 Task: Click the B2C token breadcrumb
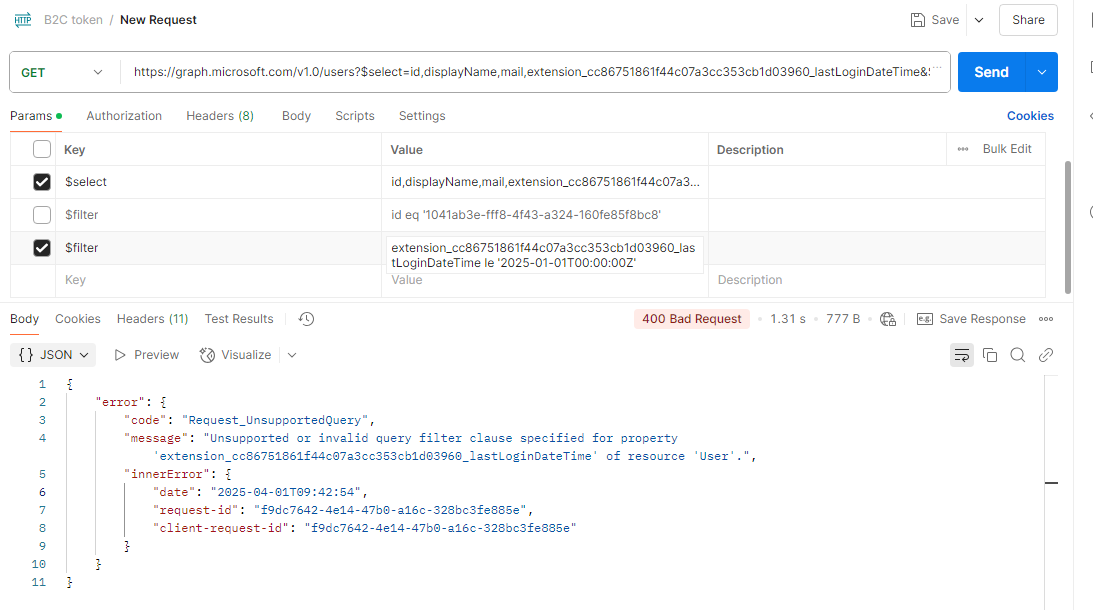coord(73,20)
